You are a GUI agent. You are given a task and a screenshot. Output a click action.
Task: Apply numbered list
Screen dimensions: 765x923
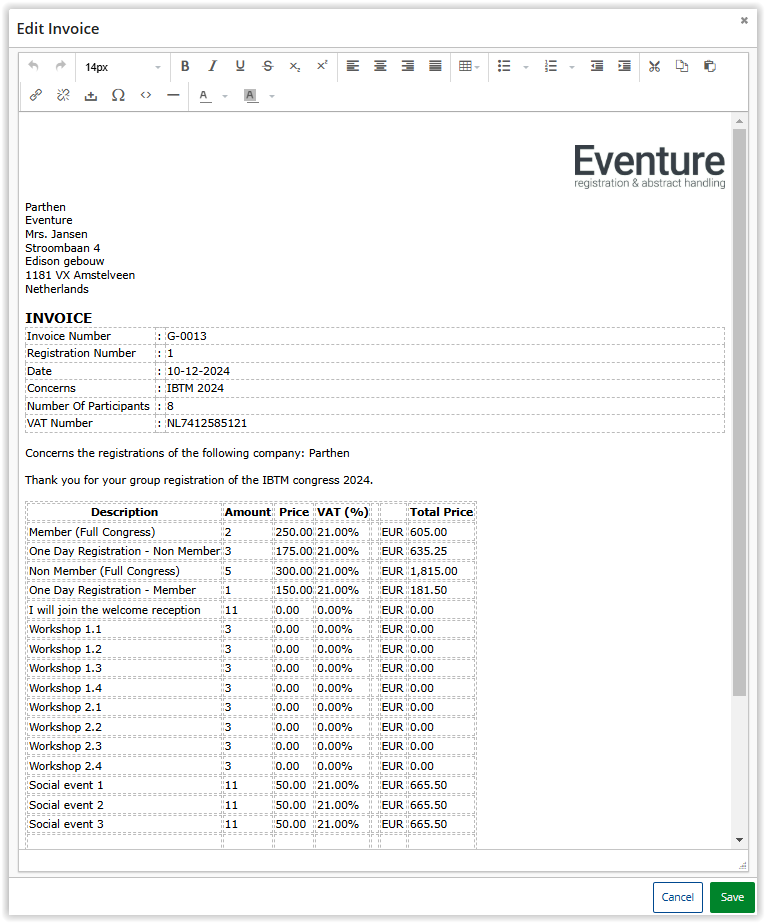coord(551,66)
